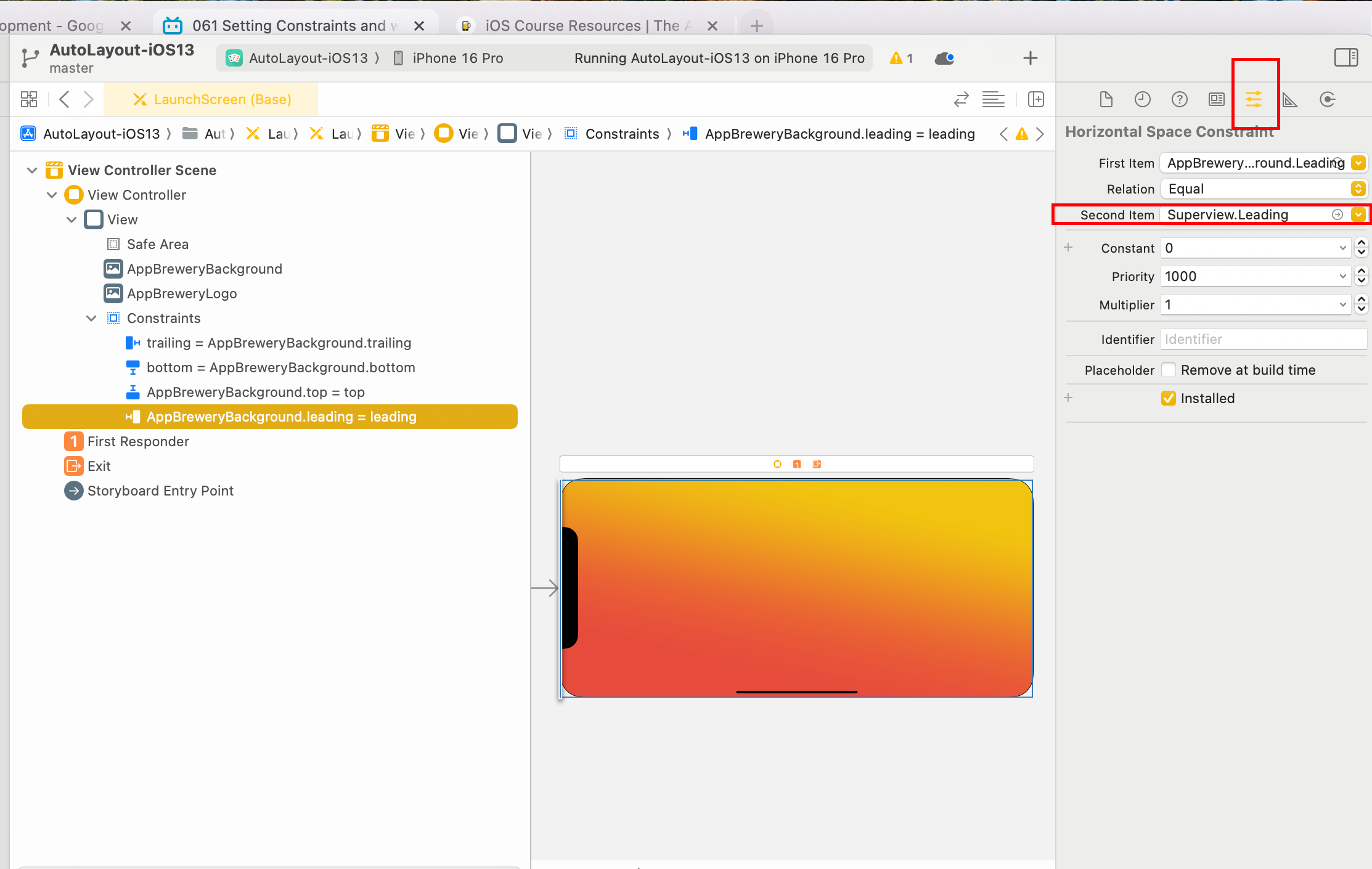Open the Library with plus button
The height and width of the screenshot is (869, 1372).
point(1030,58)
